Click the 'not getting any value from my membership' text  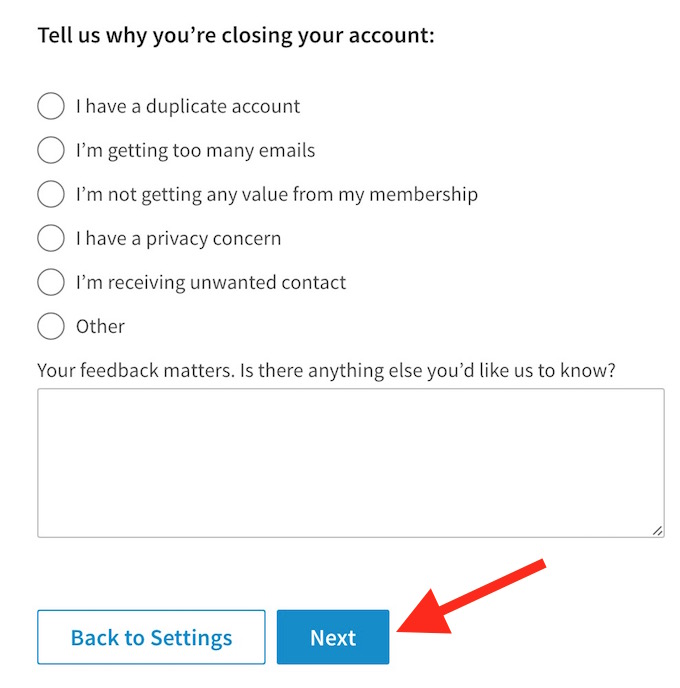pos(277,194)
